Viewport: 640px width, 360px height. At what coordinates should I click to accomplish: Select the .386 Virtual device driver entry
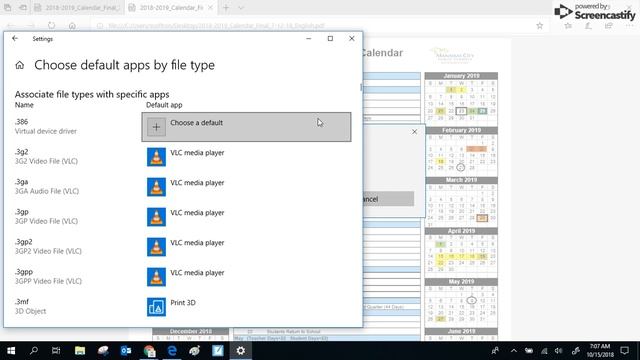click(x=46, y=127)
